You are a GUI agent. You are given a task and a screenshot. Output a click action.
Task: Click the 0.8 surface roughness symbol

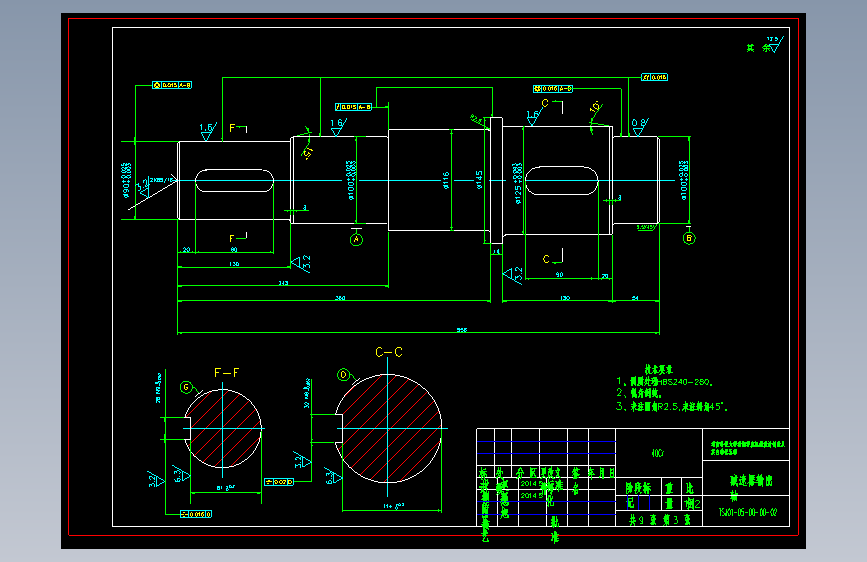pos(640,127)
